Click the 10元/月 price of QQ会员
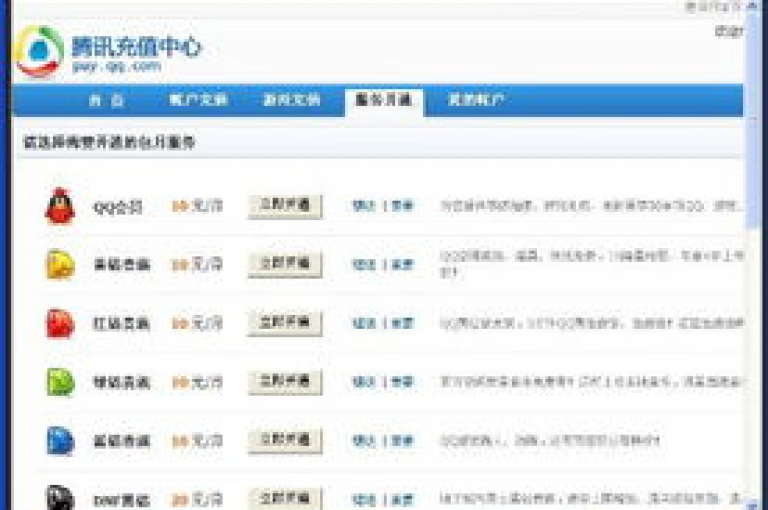 [197, 206]
